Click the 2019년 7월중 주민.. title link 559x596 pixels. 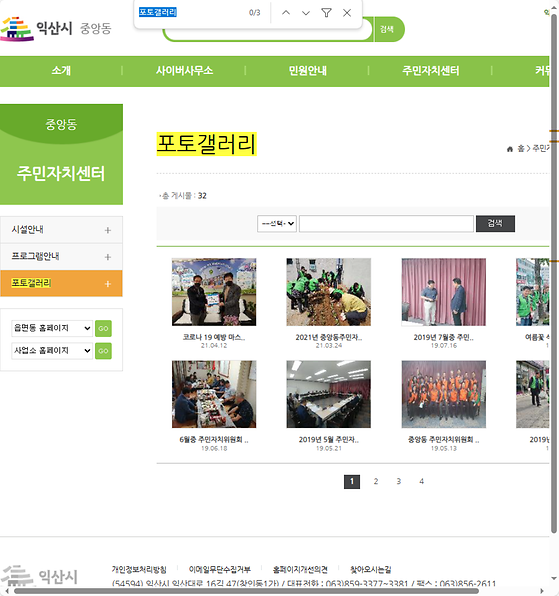click(443, 337)
